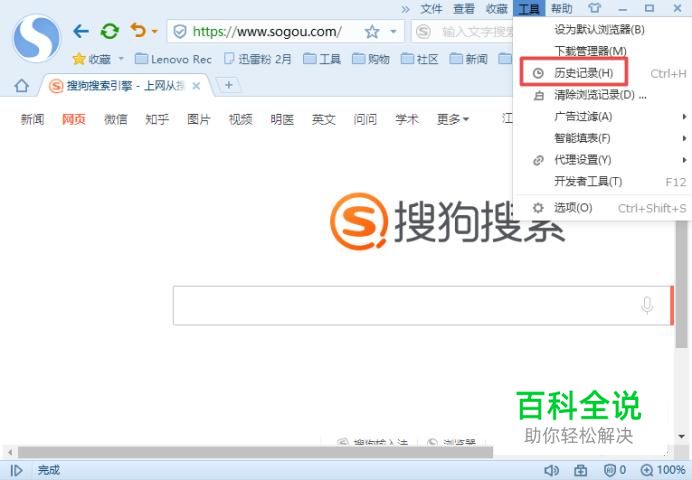Image resolution: width=692 pixels, height=480 pixels.
Task: Open 选项(O) settings entry
Action: coord(601,208)
